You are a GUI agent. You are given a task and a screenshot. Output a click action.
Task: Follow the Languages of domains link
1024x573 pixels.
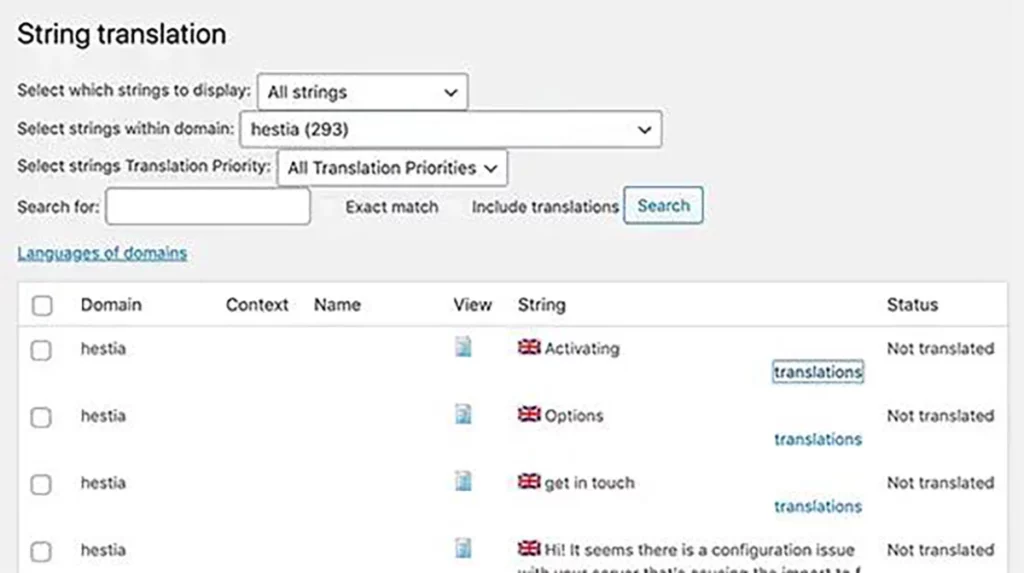tap(102, 253)
